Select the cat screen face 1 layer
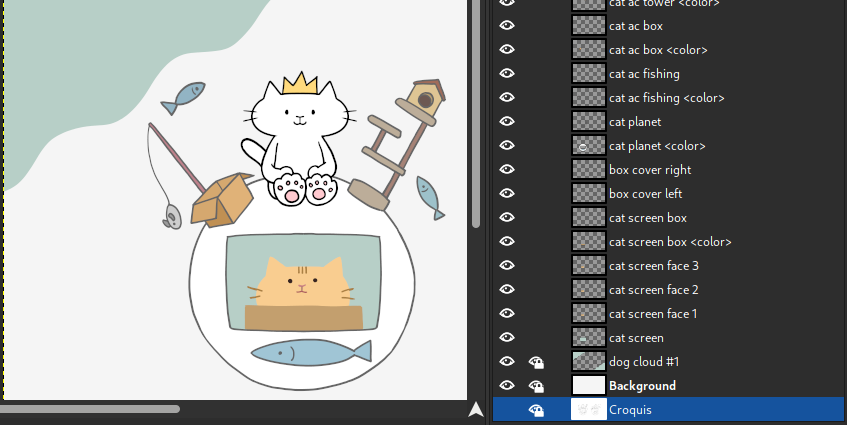 click(x=653, y=314)
